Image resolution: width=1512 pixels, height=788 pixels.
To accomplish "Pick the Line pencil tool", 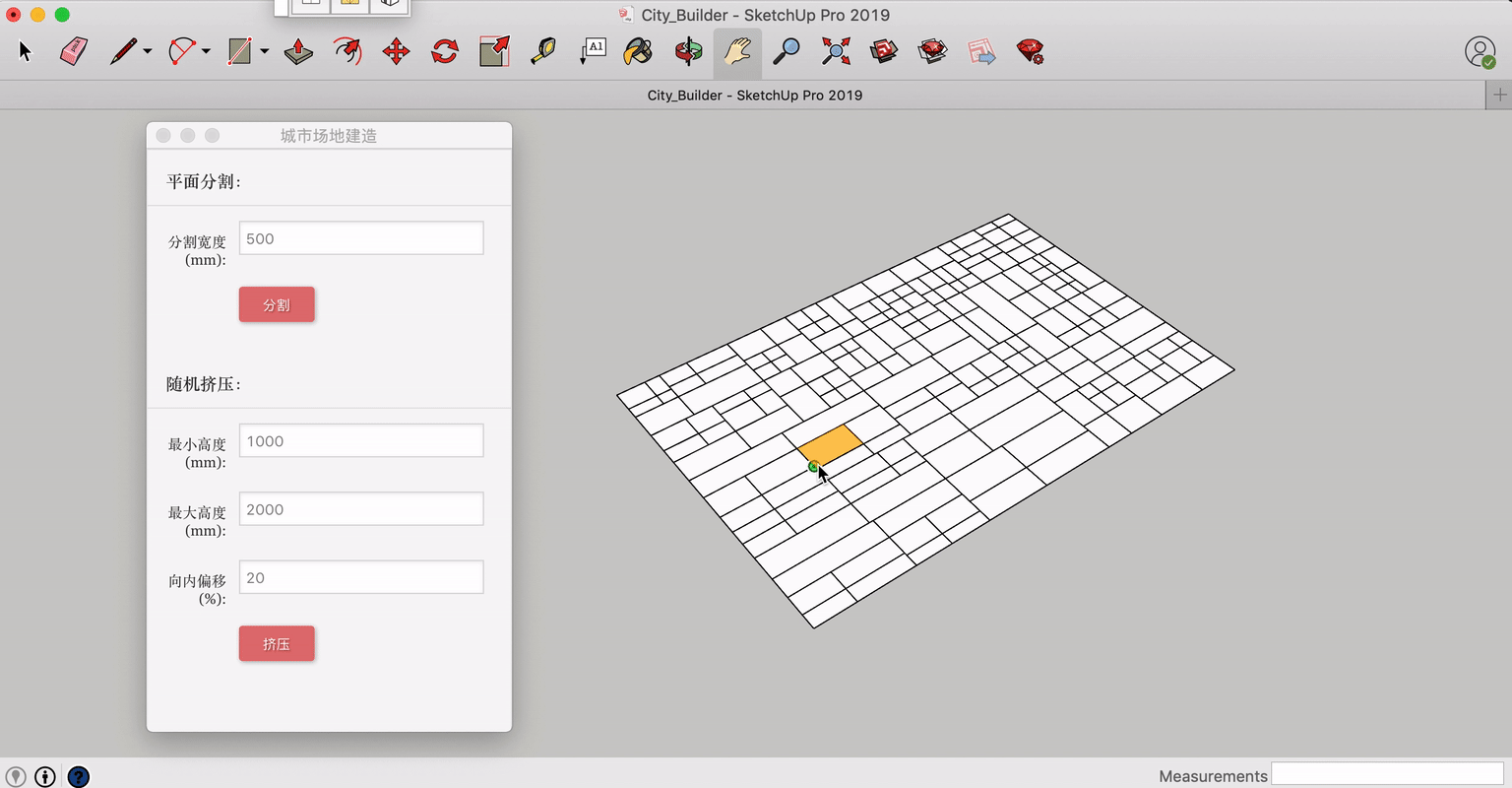I will [x=123, y=51].
